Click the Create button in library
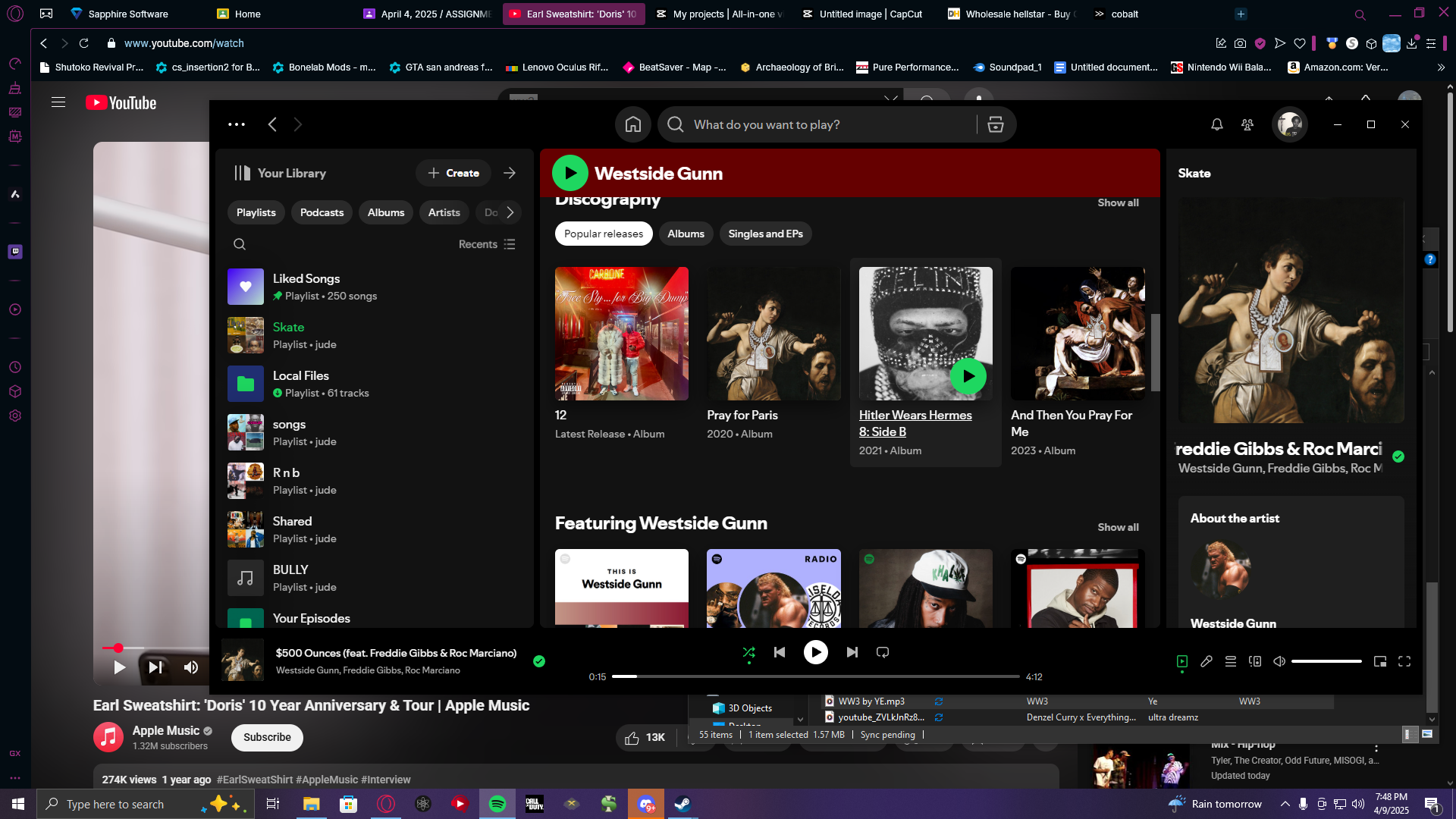This screenshot has height=819, width=1456. (453, 173)
